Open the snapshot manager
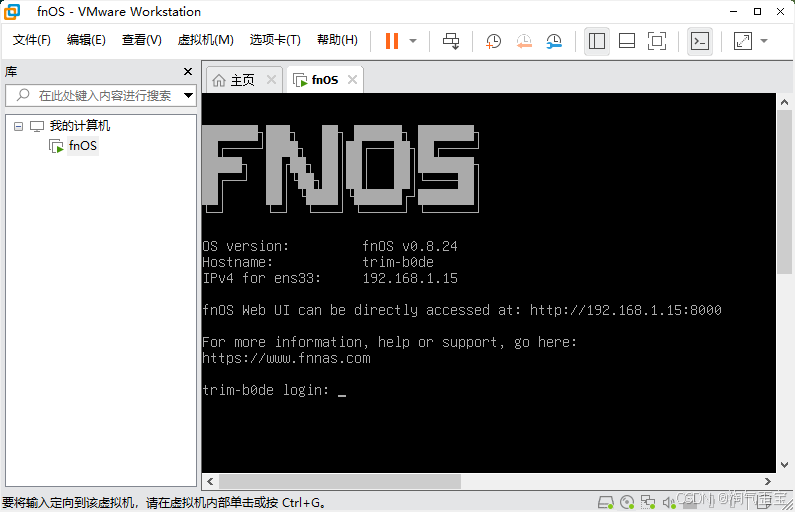The width and height of the screenshot is (795, 512). 554,41
